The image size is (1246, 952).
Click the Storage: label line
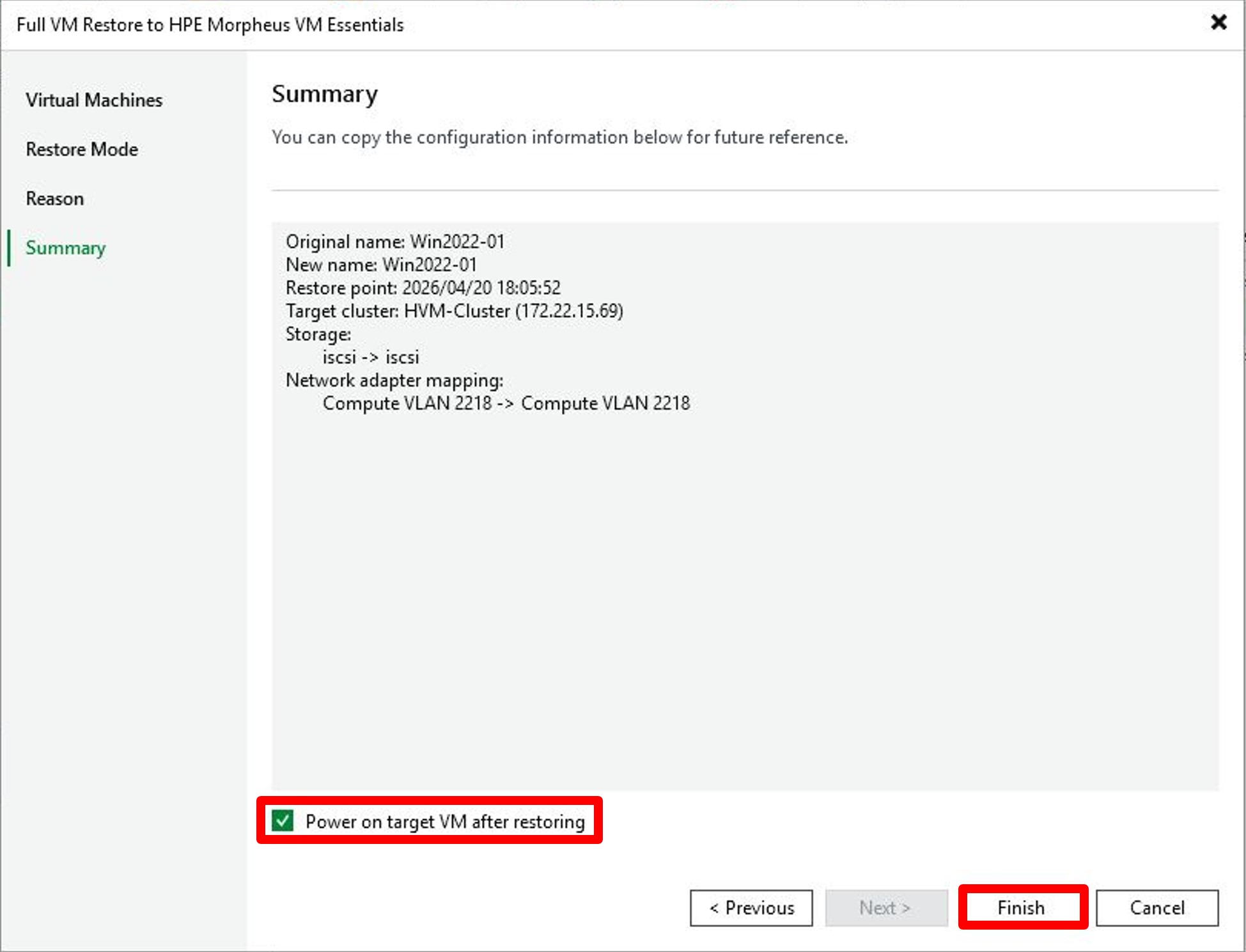coord(318,334)
